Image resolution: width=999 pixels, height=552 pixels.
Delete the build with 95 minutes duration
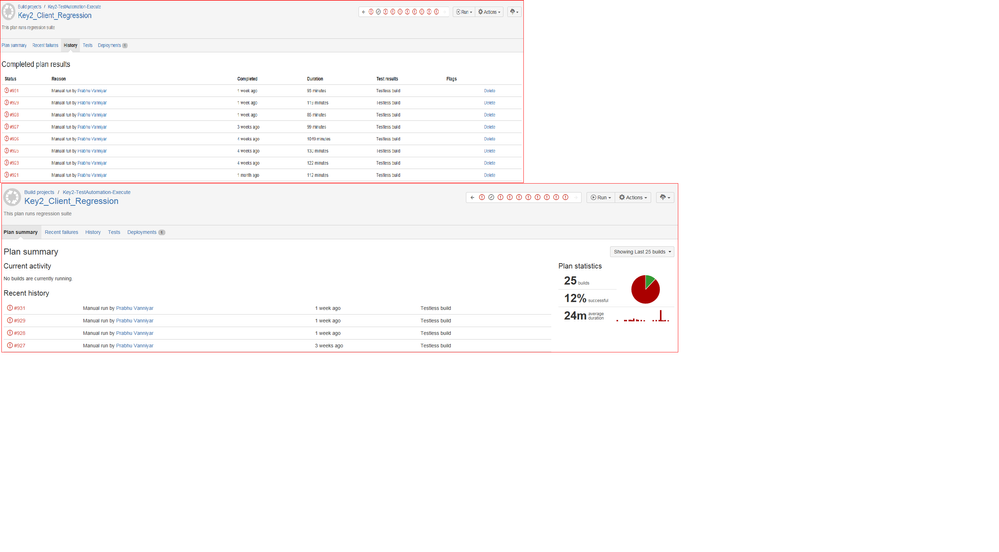[x=489, y=91]
